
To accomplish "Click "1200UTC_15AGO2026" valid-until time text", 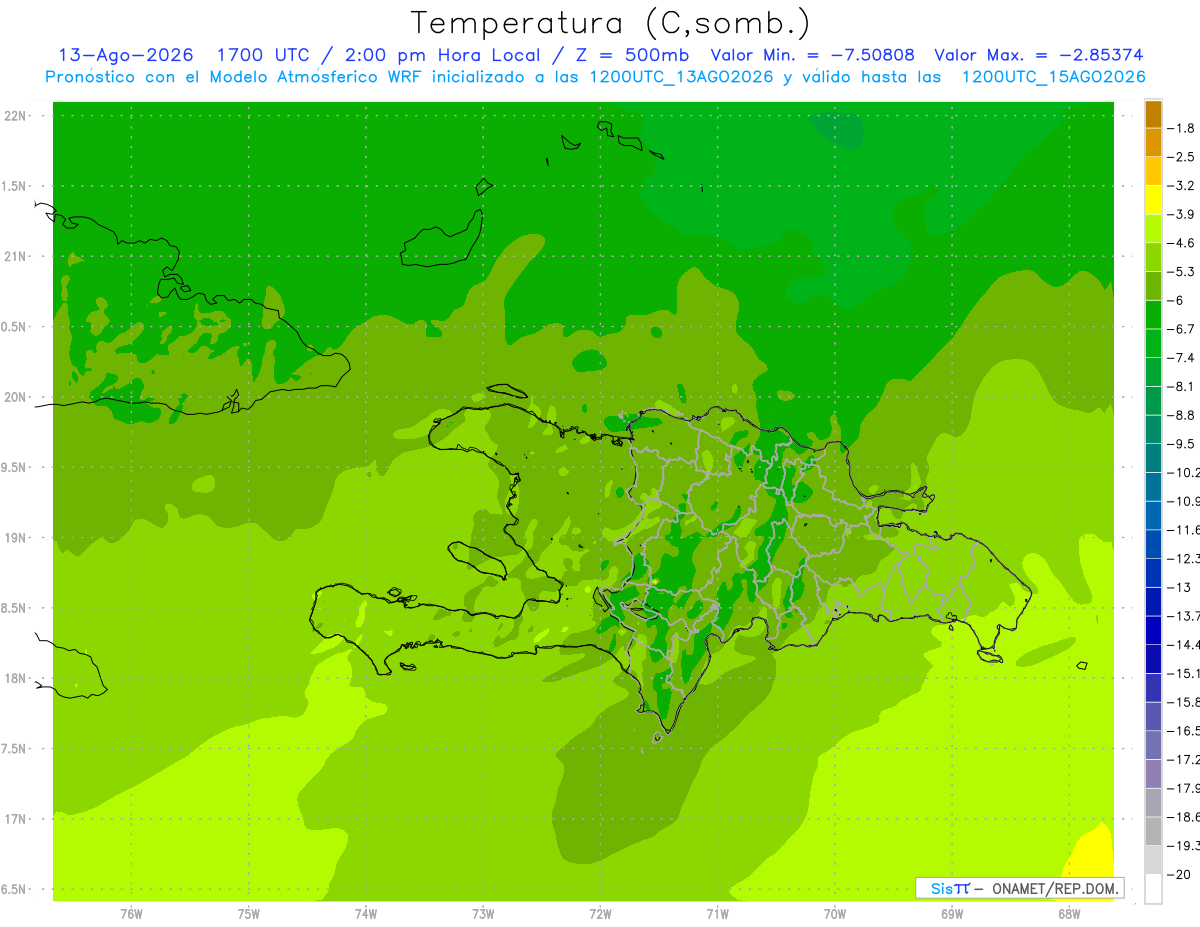I will point(1053,77).
